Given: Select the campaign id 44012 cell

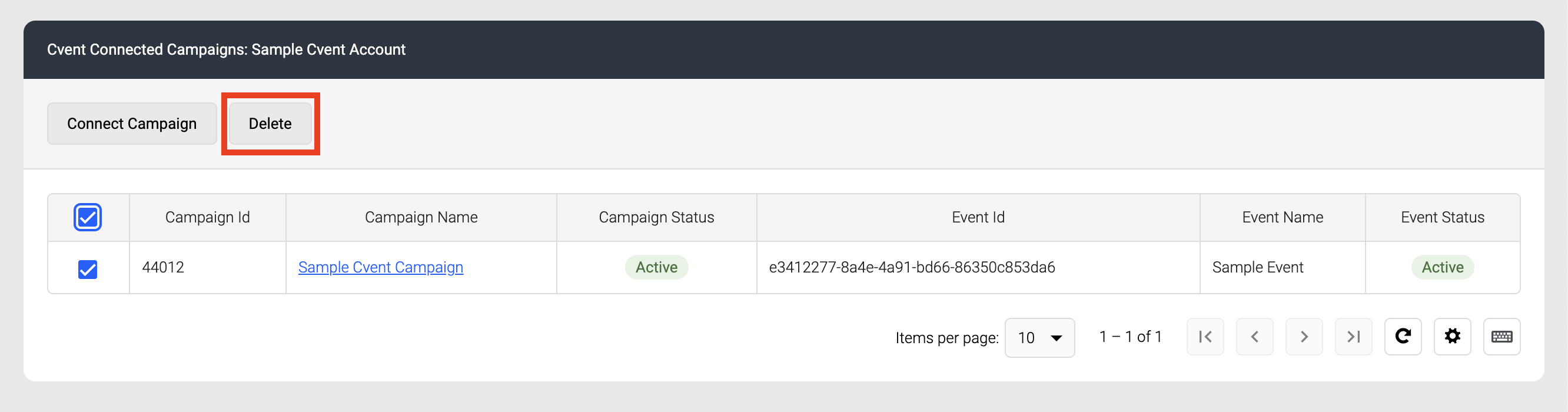Looking at the screenshot, I should (208, 267).
